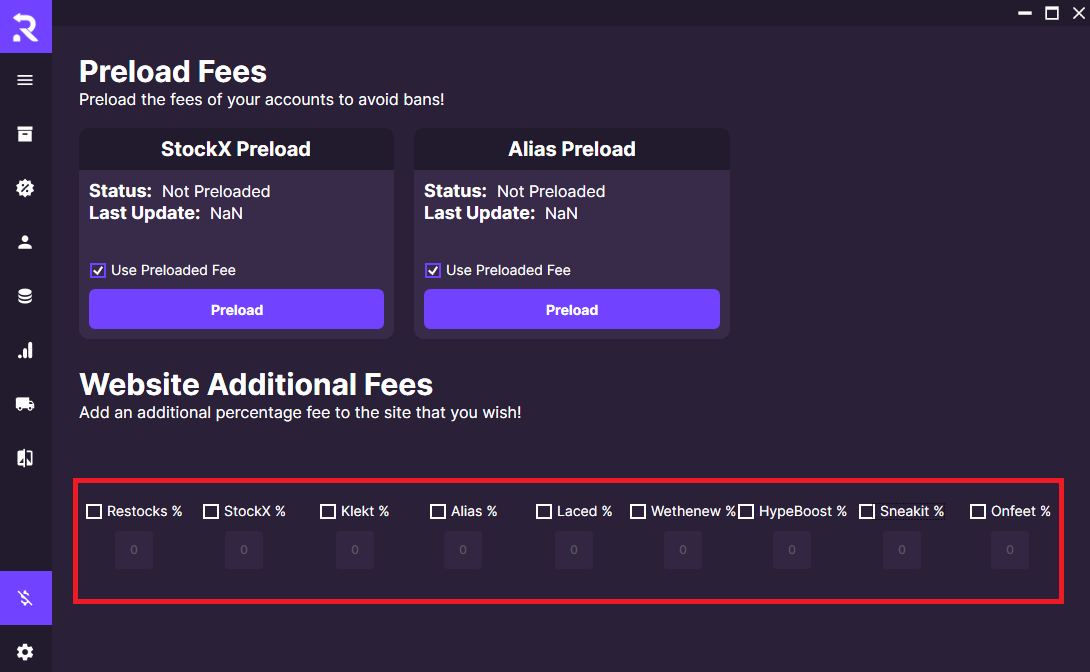Focus the Laced percentage input field
The height and width of the screenshot is (672, 1090).
point(574,550)
